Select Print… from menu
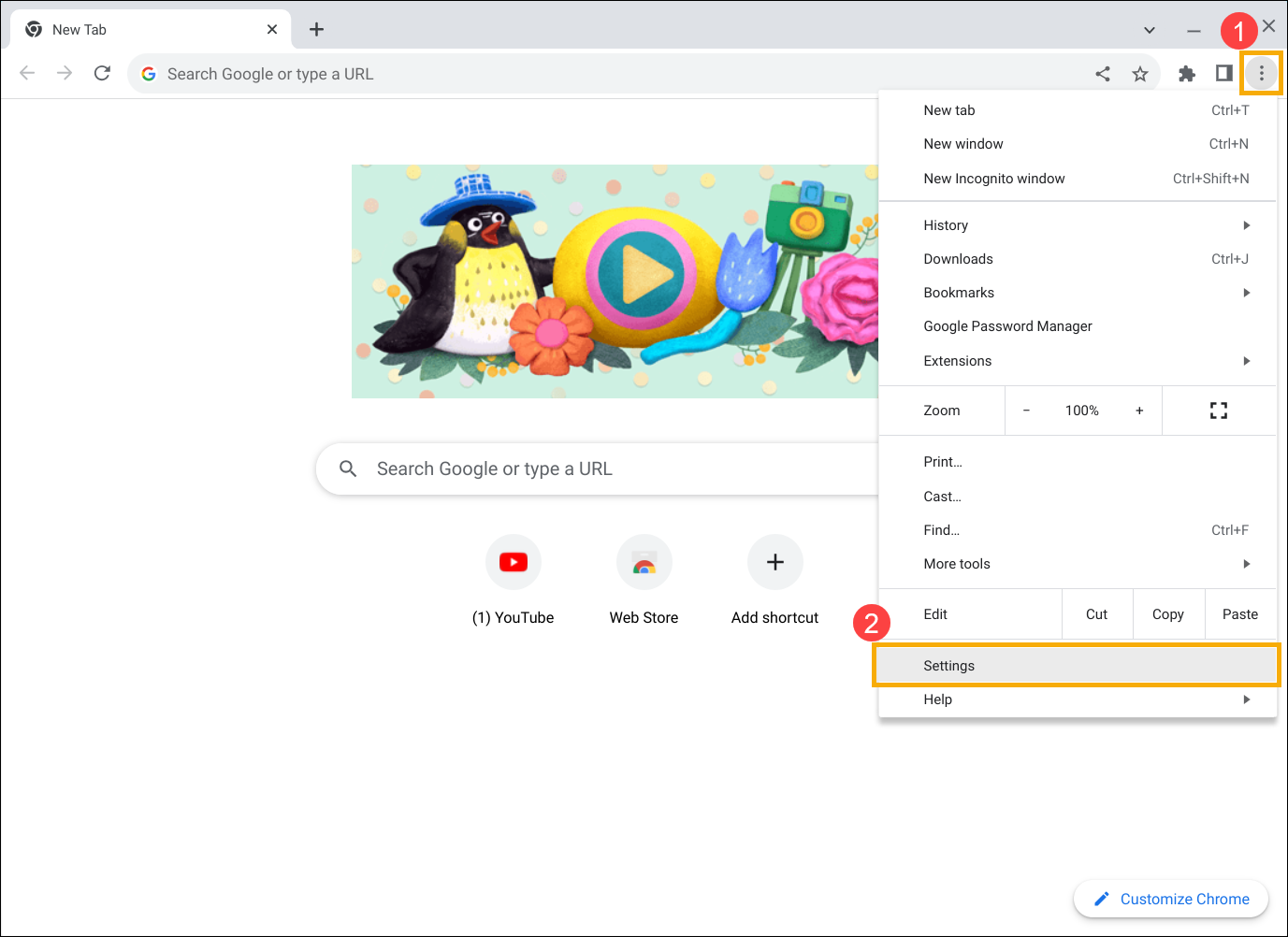Image resolution: width=1288 pixels, height=937 pixels. point(1078,462)
